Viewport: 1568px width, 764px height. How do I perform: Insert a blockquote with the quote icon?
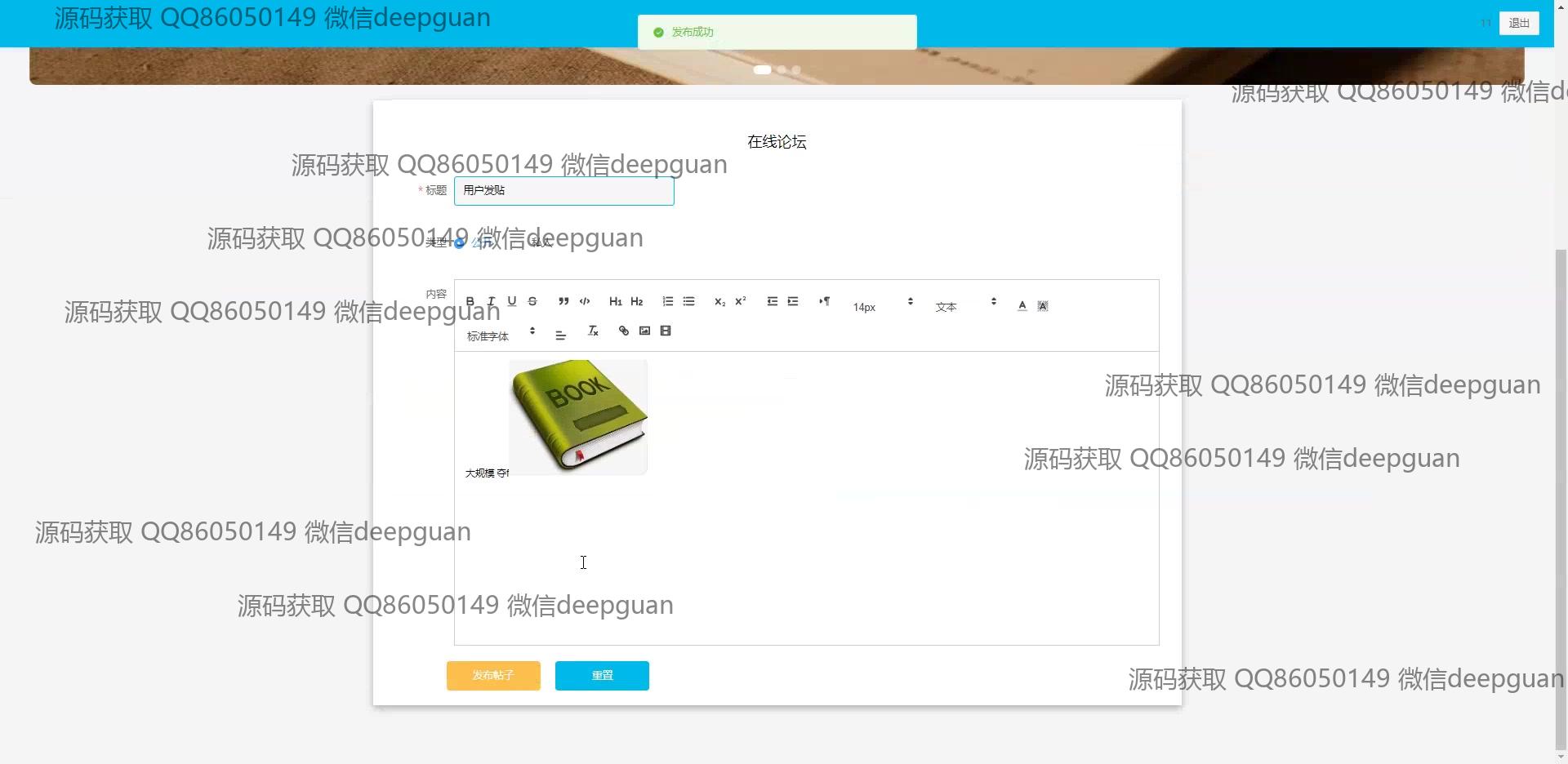point(563,301)
